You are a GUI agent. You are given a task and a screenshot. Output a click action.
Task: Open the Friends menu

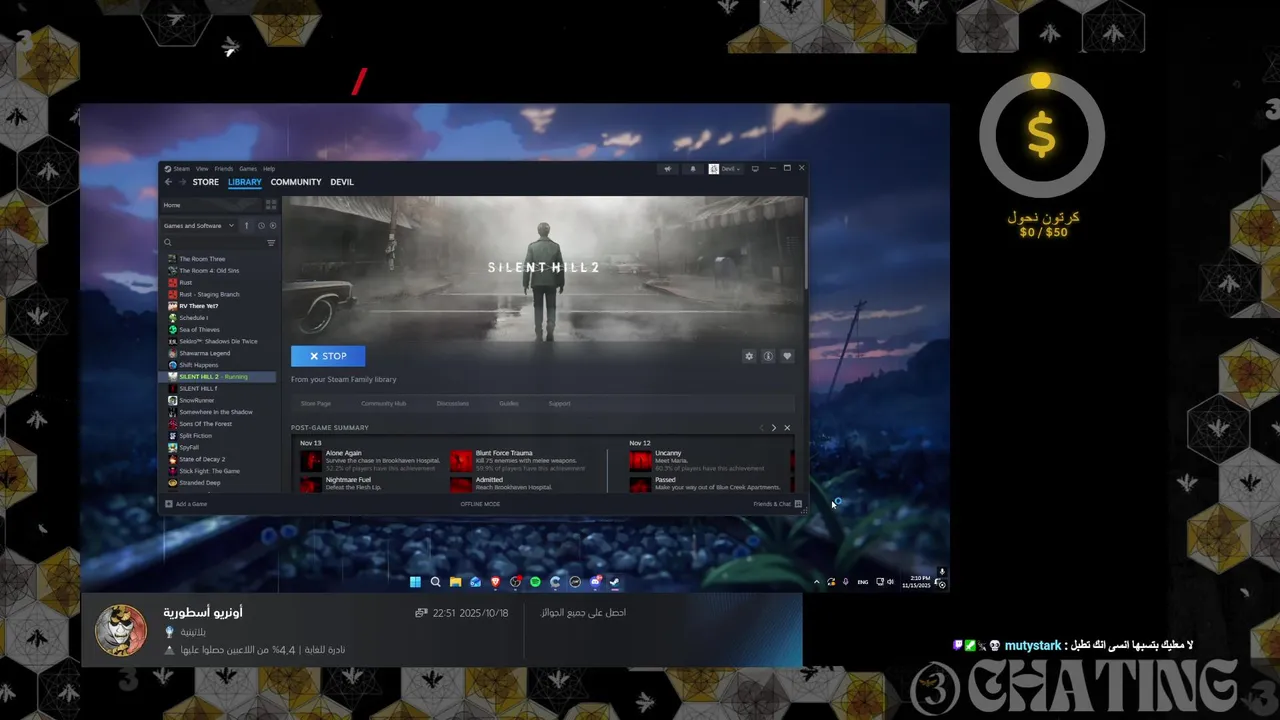pos(224,169)
